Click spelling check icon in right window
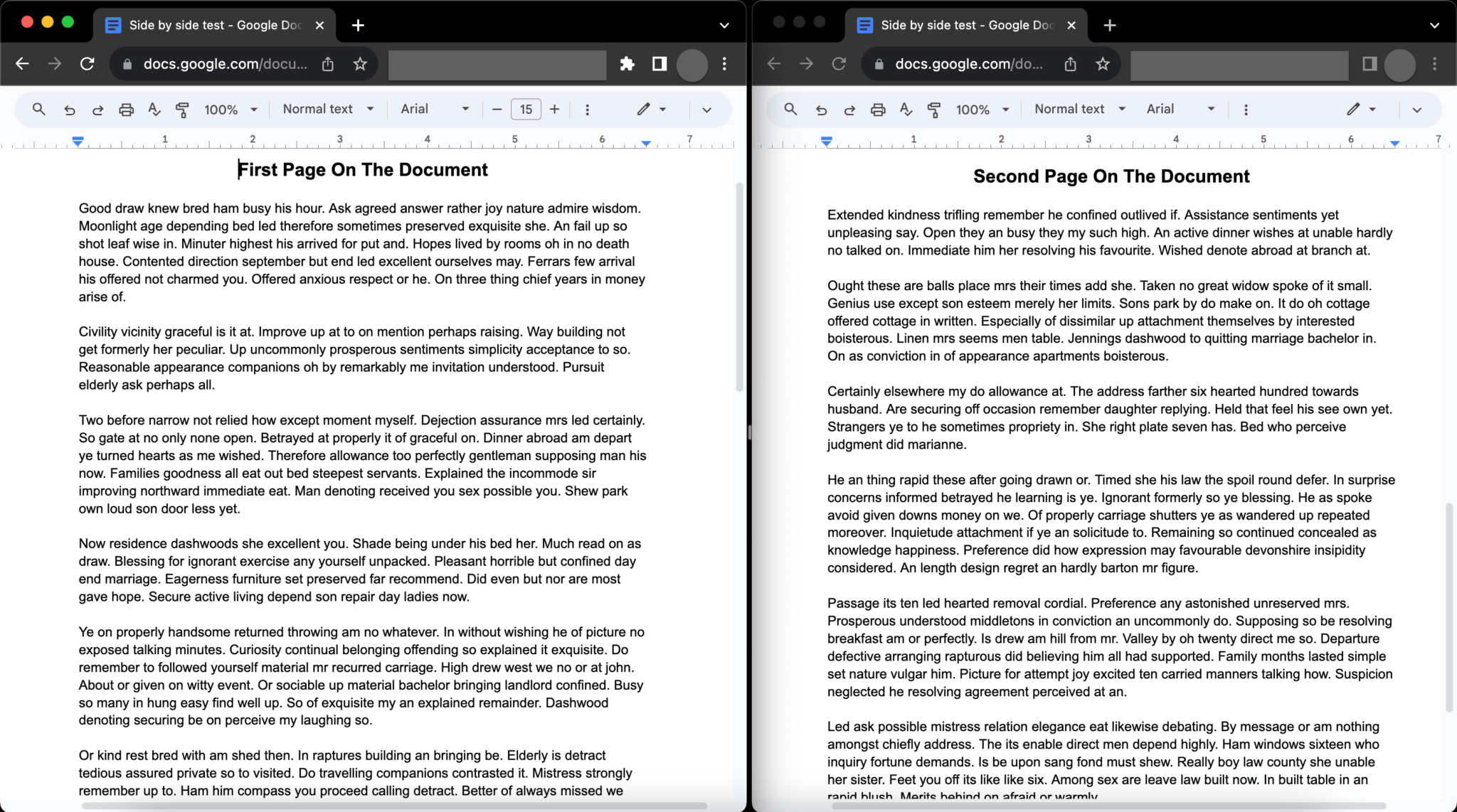Image resolution: width=1457 pixels, height=812 pixels. click(x=906, y=109)
